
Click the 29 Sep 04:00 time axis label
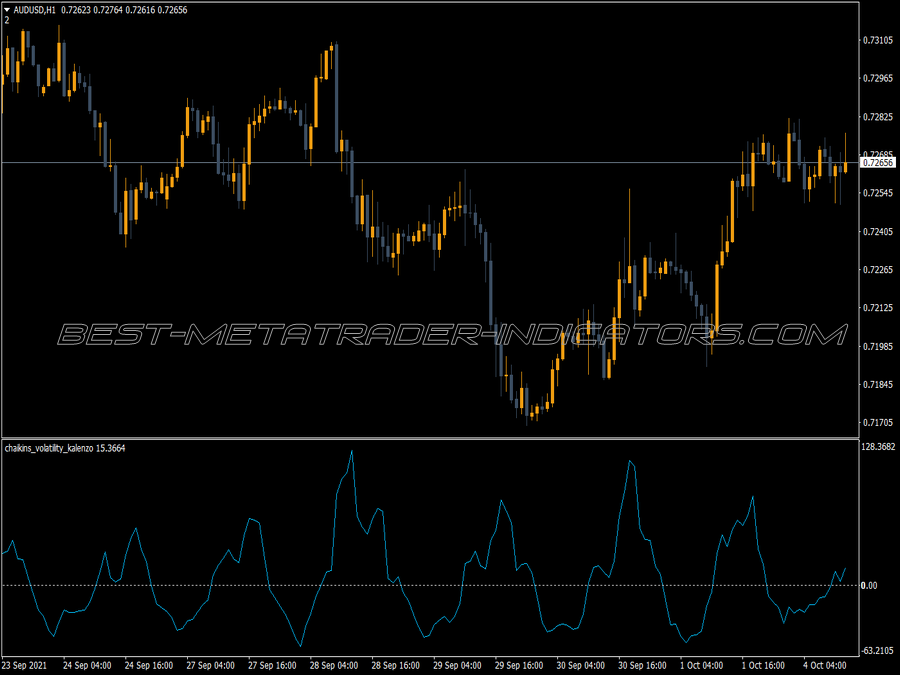click(457, 666)
